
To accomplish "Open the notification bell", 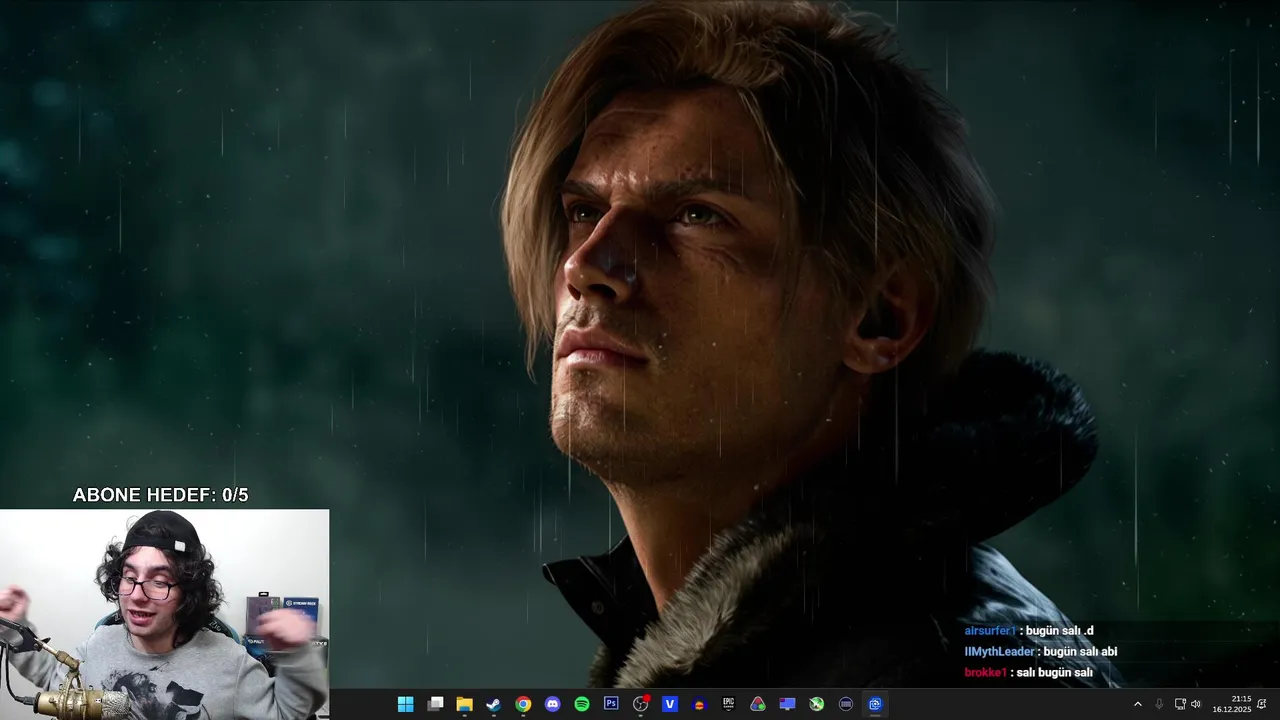I will [x=1262, y=704].
